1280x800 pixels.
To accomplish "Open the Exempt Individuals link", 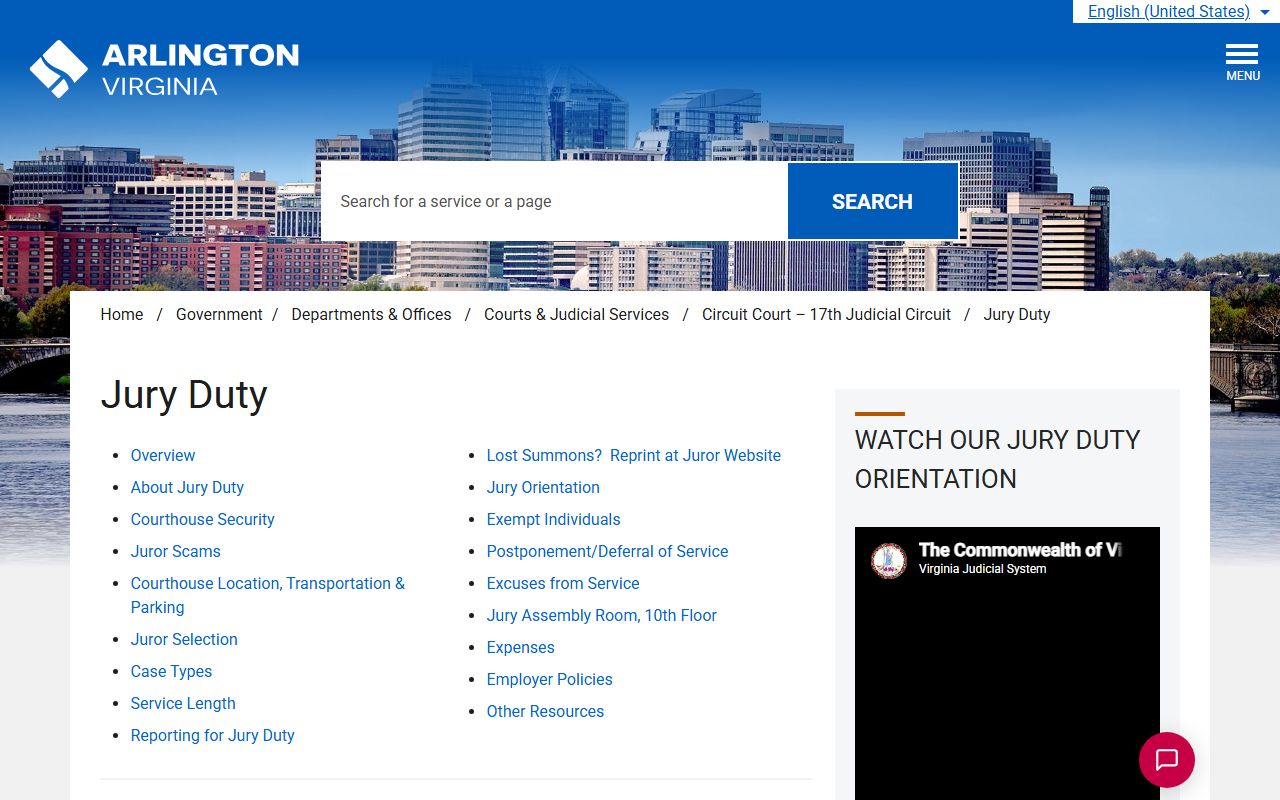I will (x=553, y=519).
